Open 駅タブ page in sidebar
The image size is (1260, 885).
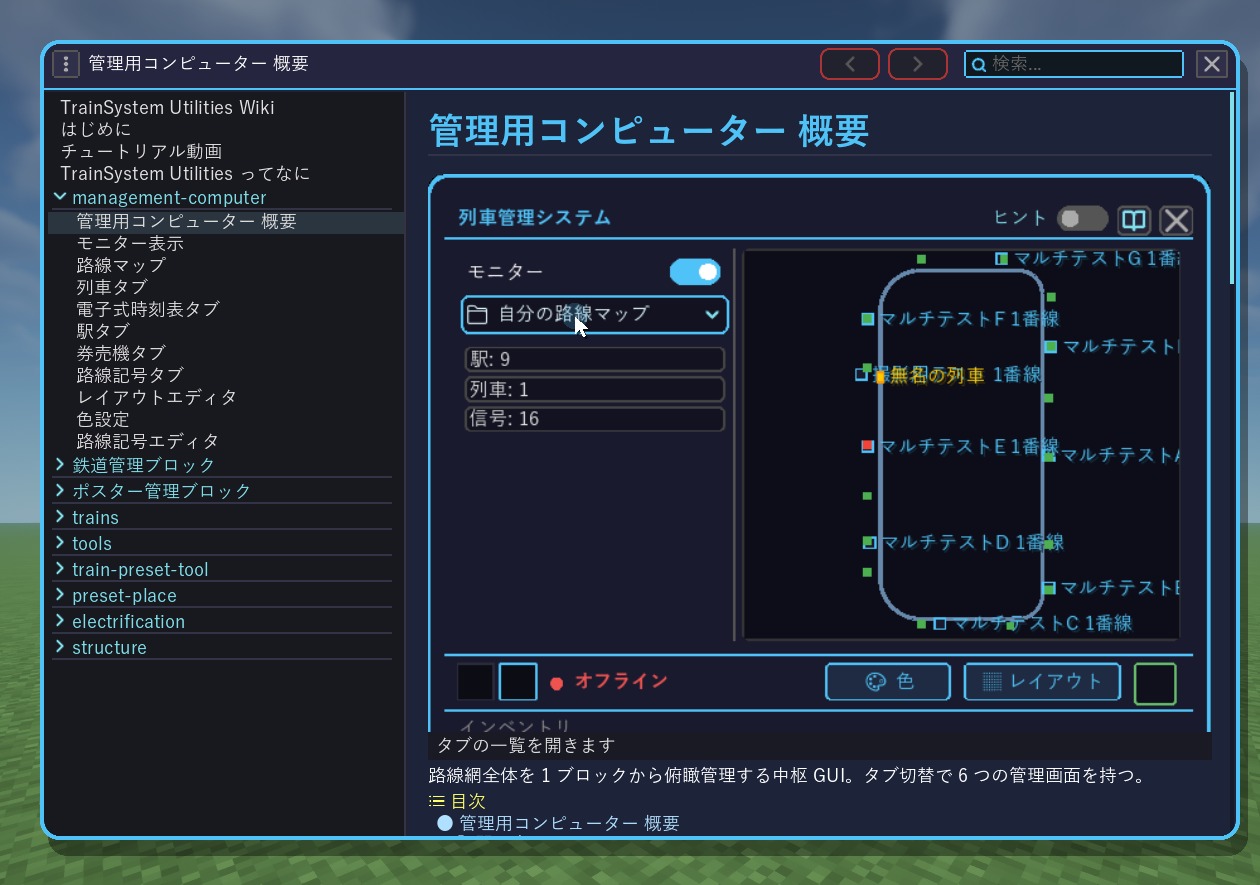[x=103, y=332]
